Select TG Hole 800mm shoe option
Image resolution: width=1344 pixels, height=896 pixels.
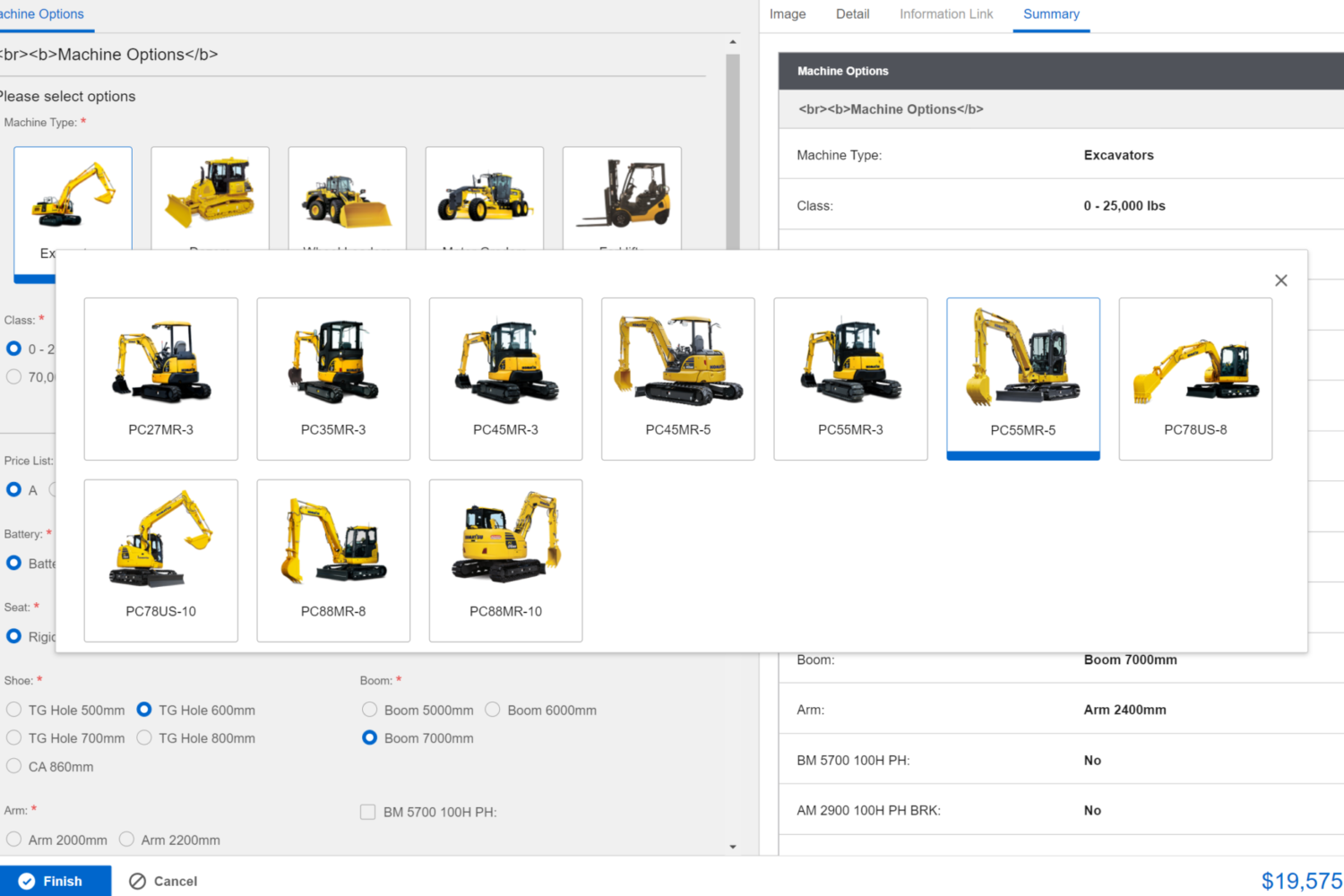(x=144, y=738)
